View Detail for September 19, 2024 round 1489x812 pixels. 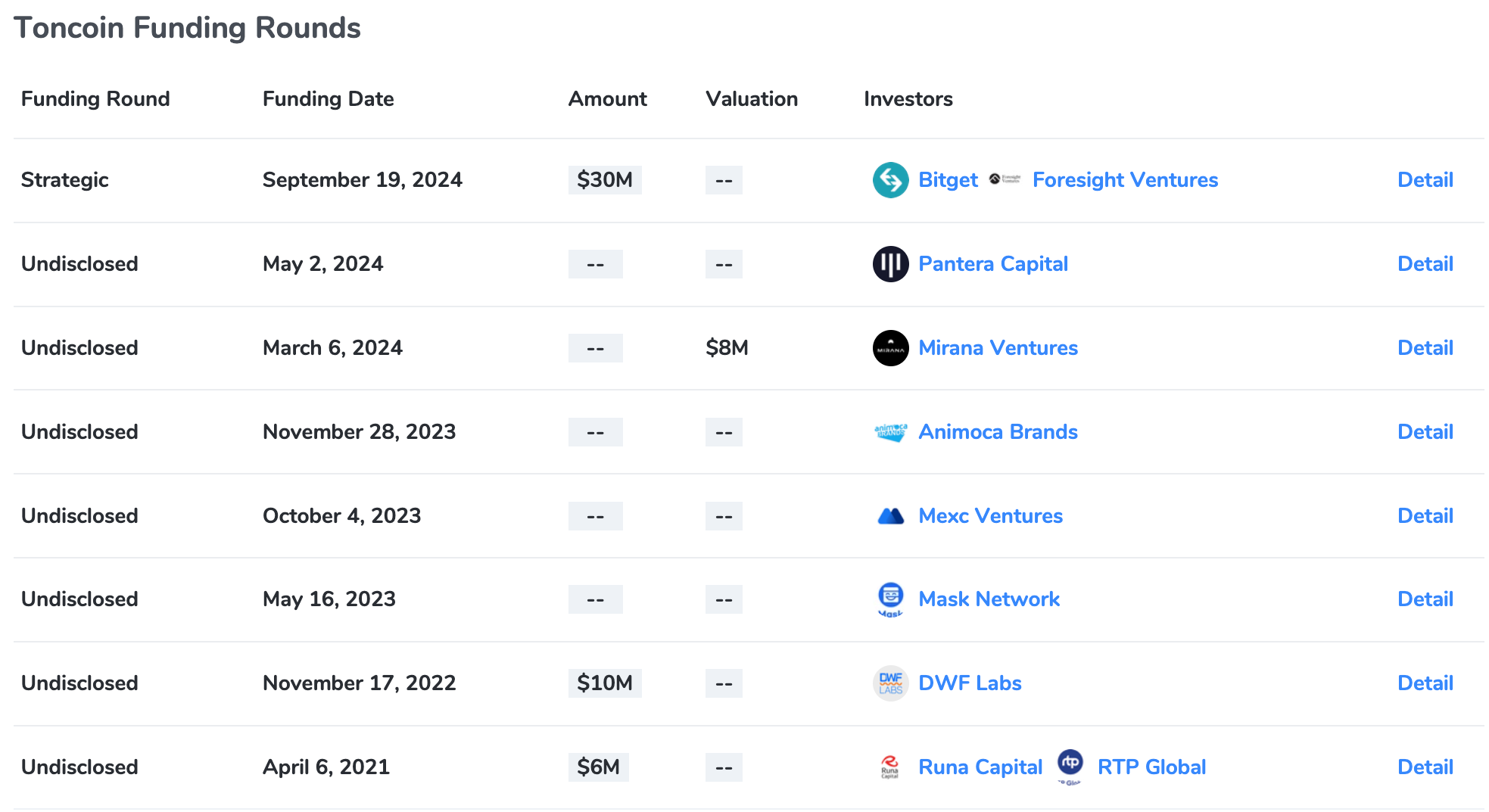[1425, 180]
